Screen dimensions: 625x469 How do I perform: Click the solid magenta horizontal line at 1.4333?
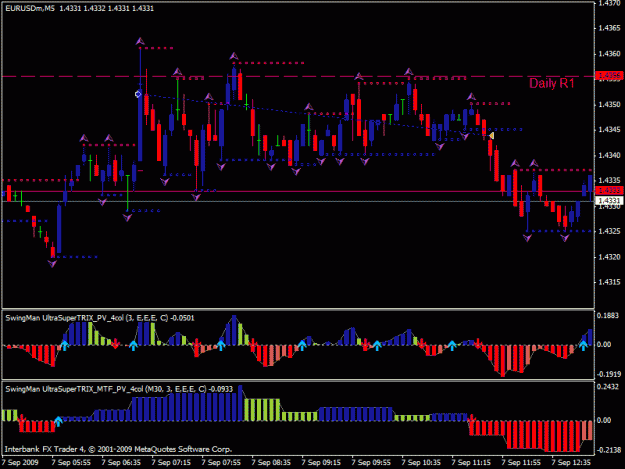click(298, 191)
